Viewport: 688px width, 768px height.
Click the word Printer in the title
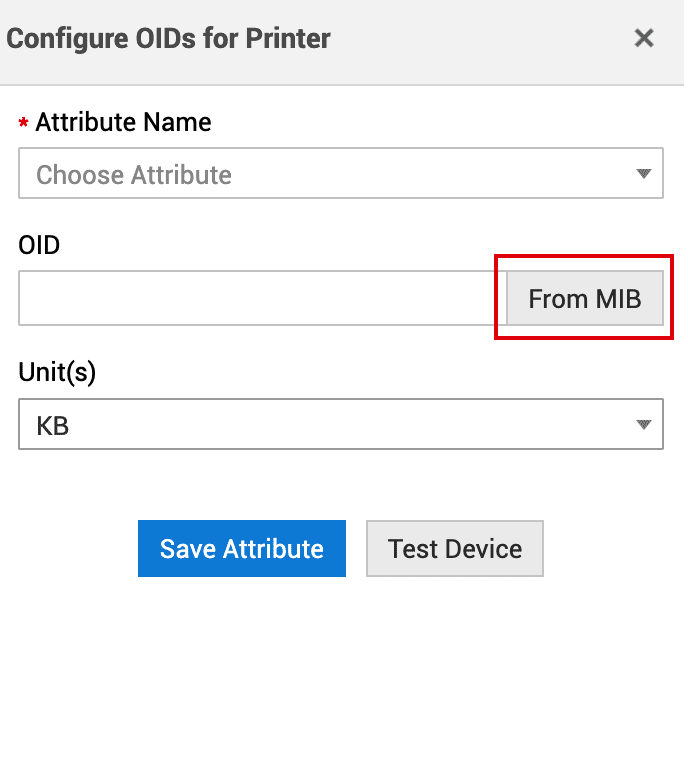288,39
